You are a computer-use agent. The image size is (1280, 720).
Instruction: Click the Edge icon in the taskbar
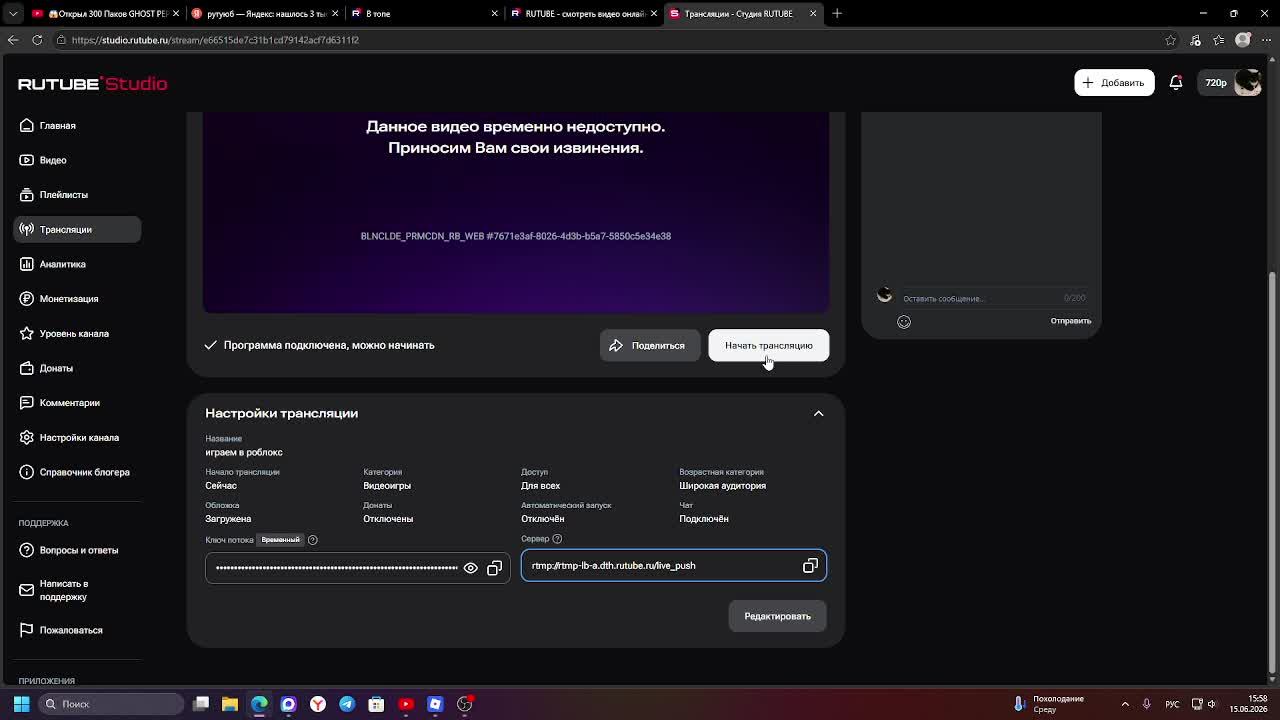[x=259, y=704]
